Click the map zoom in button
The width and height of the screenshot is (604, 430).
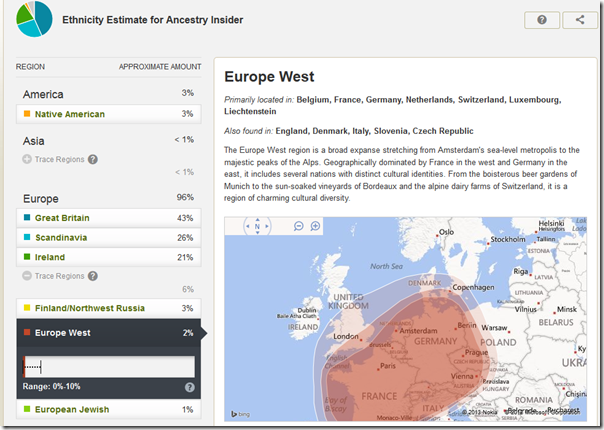pos(315,226)
